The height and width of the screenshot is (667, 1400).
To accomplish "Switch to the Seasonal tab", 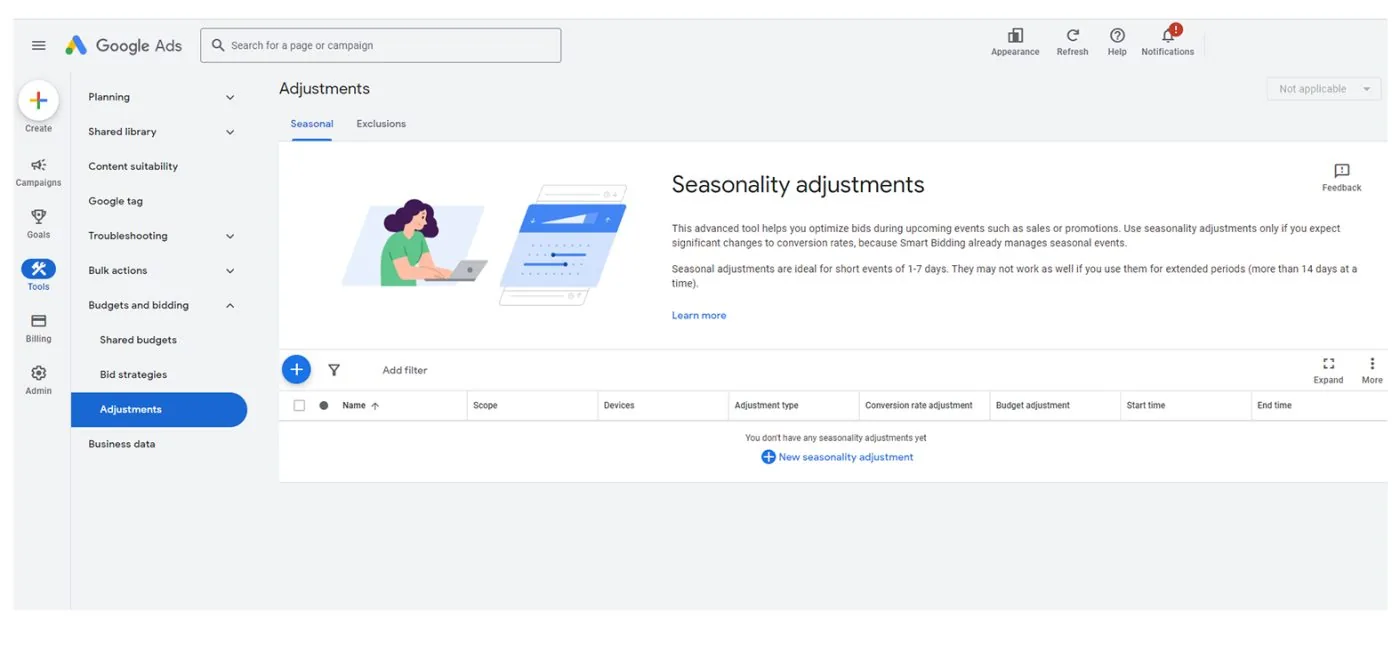I will coord(312,124).
